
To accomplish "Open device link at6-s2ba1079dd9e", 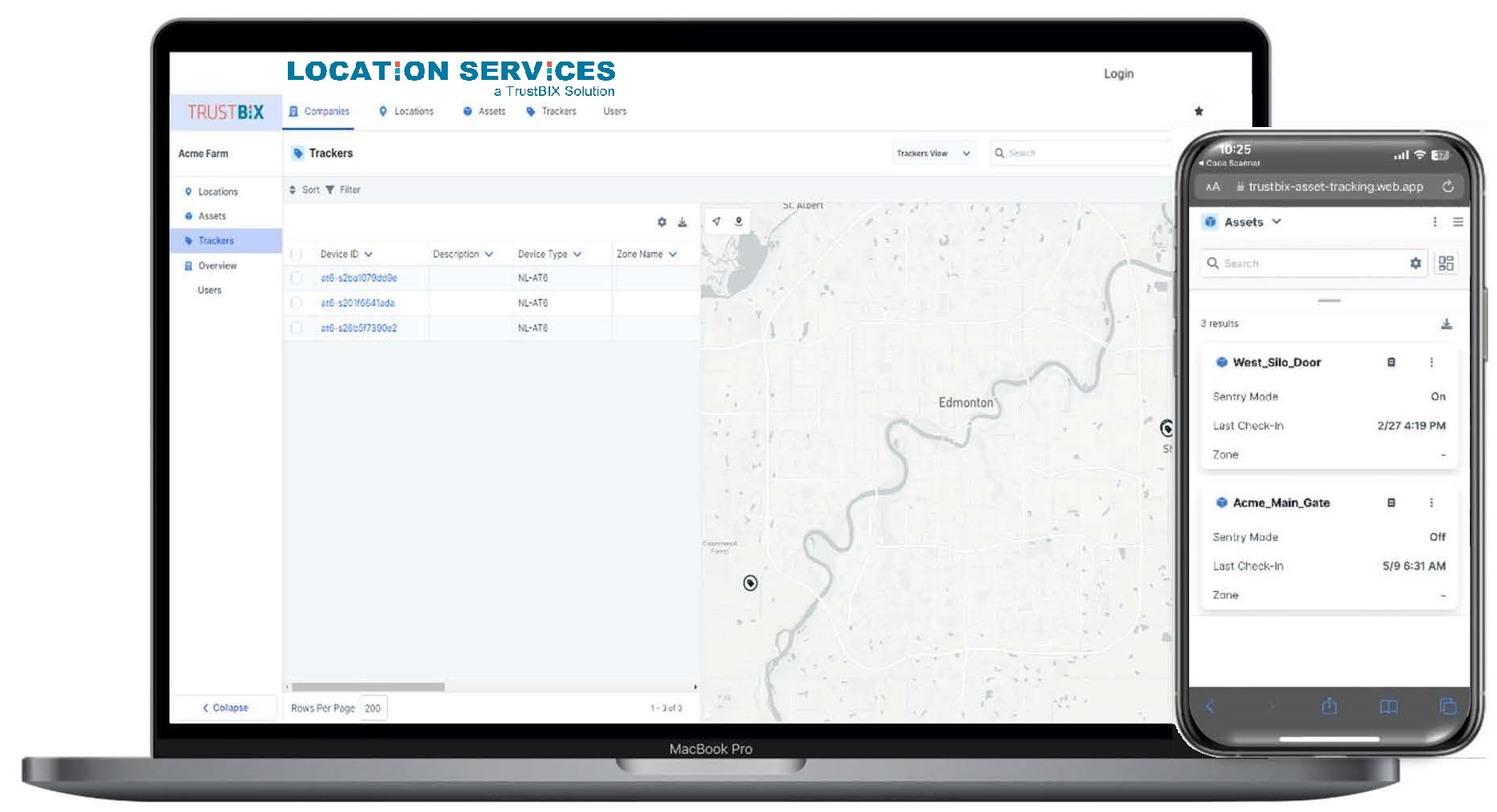I will (359, 278).
